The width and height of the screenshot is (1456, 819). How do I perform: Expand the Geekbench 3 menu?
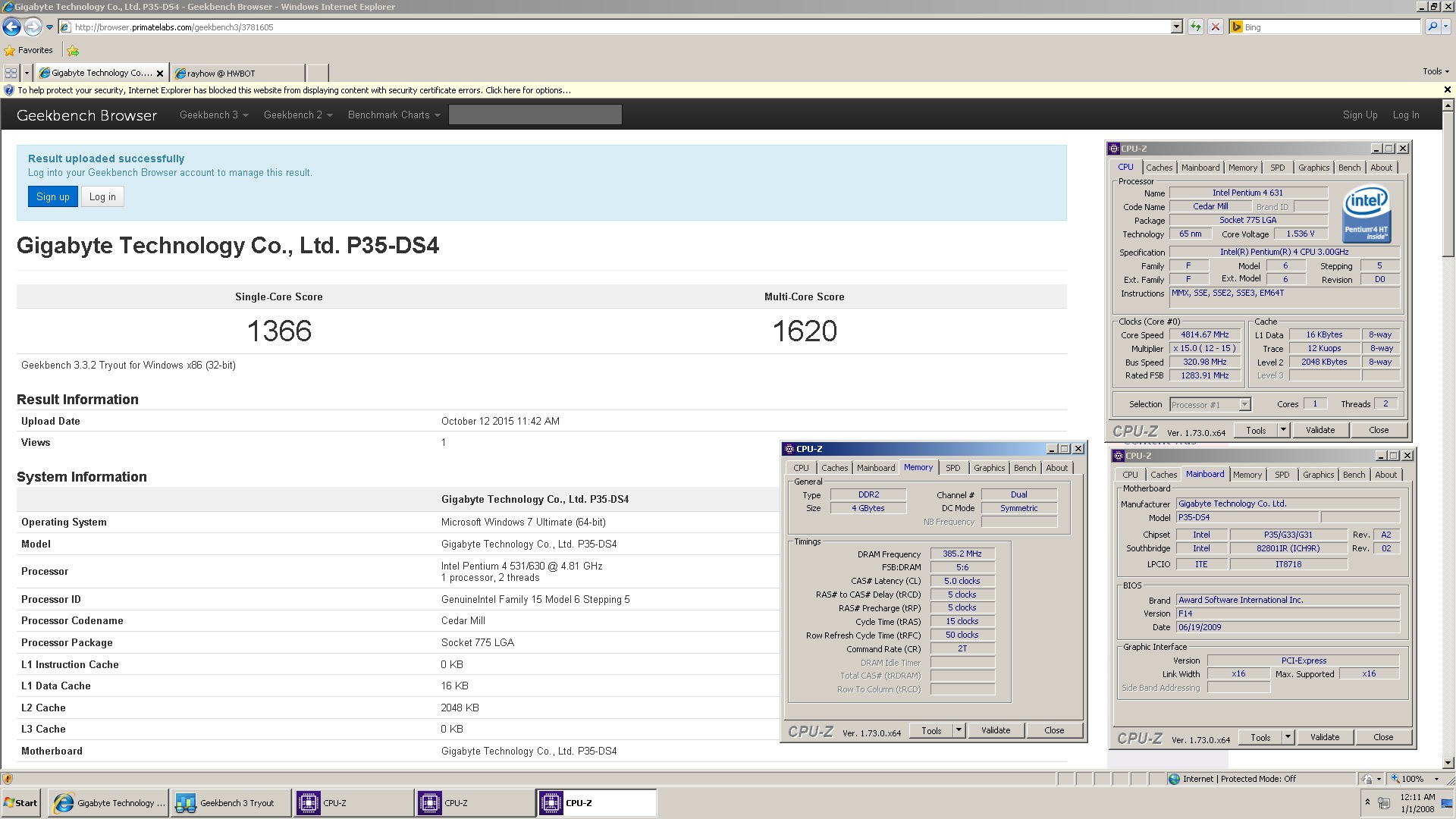click(x=214, y=115)
